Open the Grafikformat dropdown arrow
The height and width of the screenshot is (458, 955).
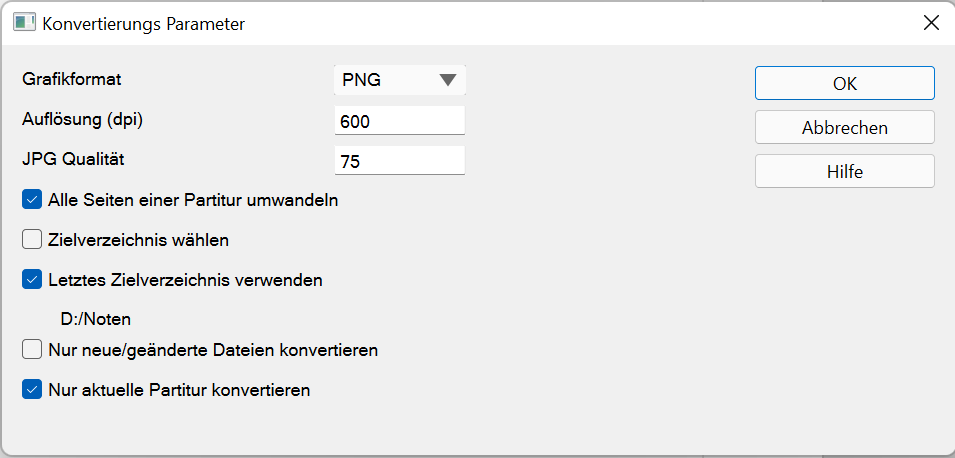click(447, 81)
